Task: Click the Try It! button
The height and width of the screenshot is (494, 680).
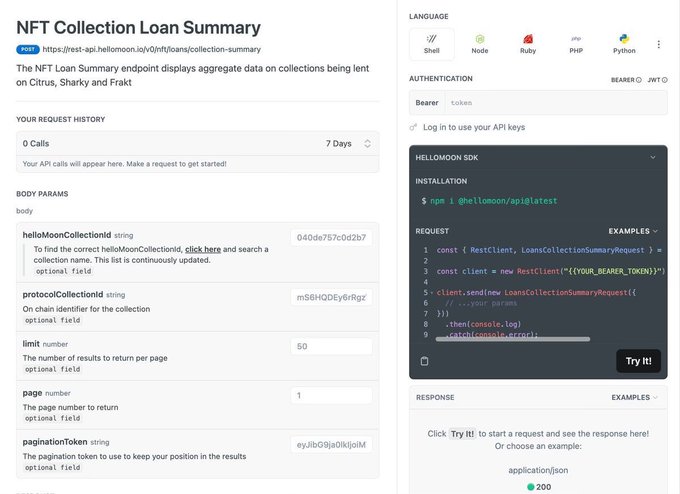Action: [x=638, y=361]
